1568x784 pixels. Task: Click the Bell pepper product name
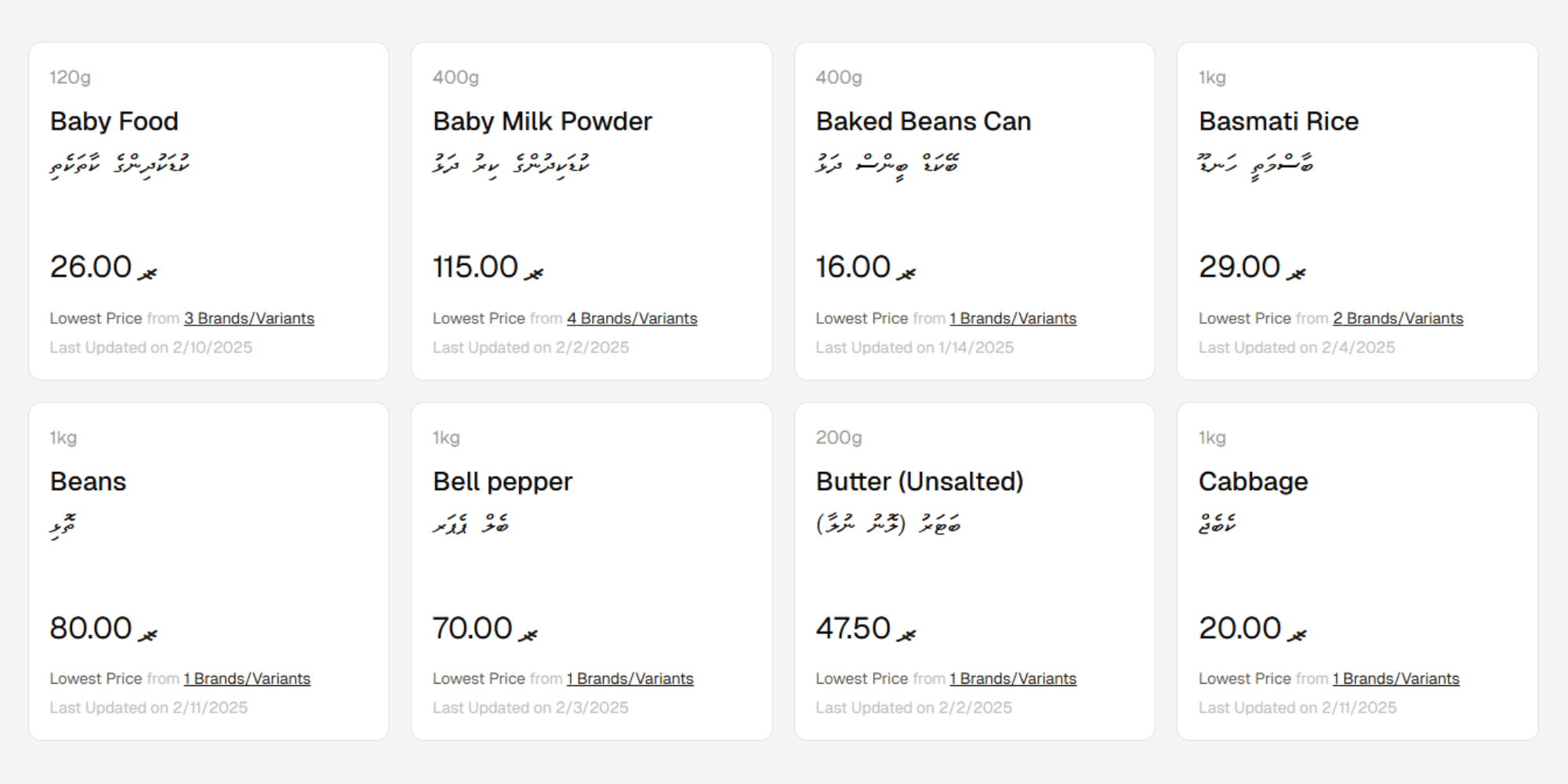point(503,481)
